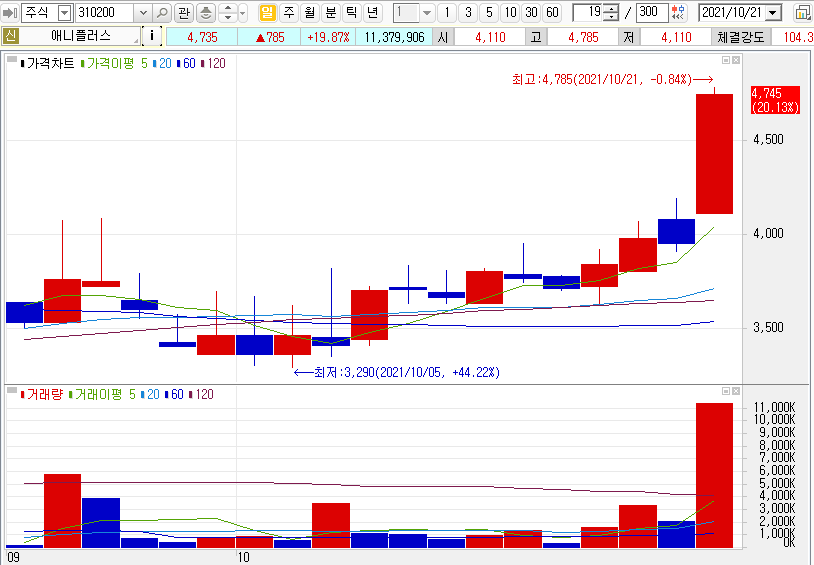The image size is (814, 565).
Task: Click the i information button
Action: click(152, 36)
